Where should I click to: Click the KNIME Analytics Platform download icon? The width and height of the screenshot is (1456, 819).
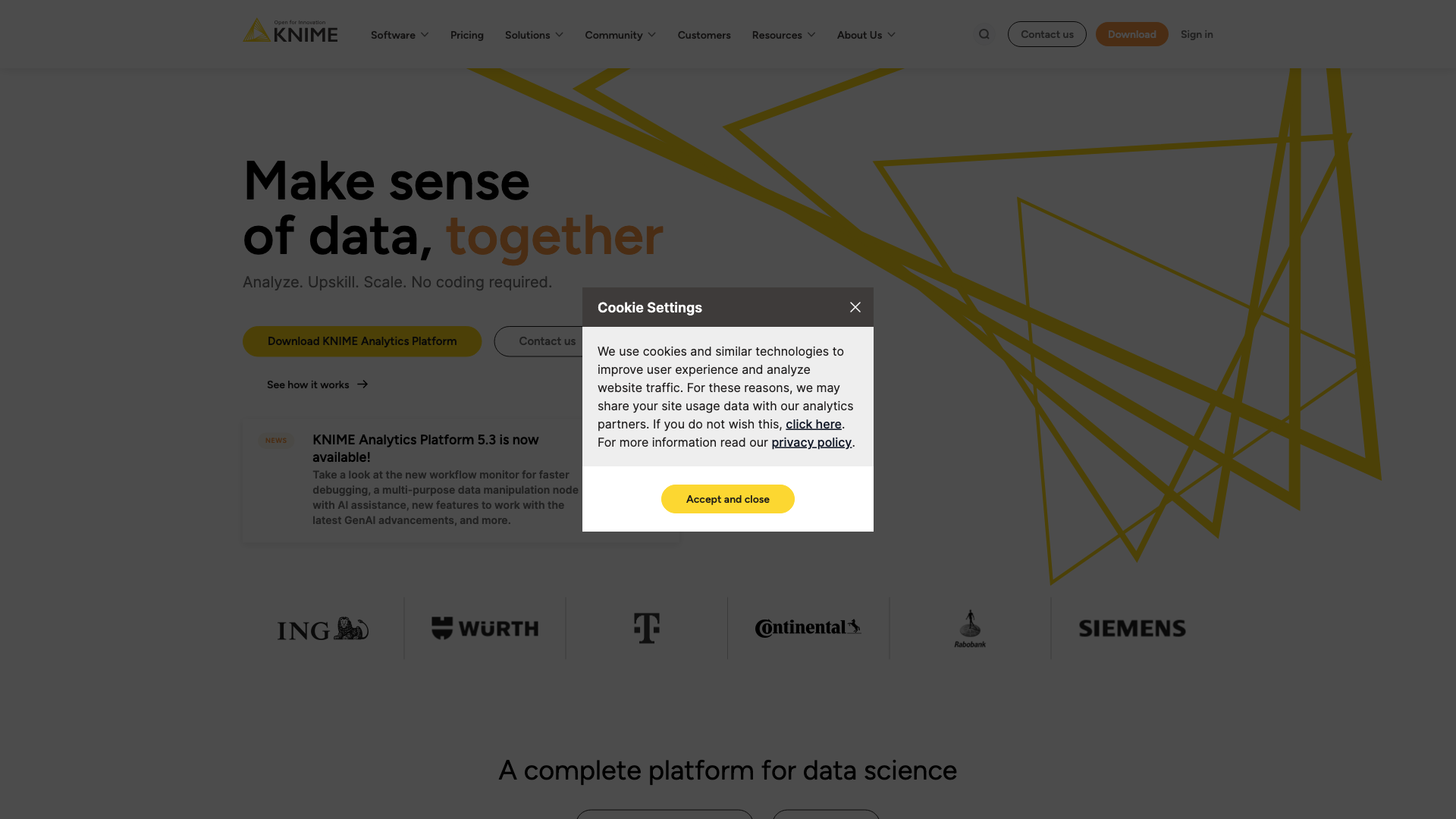click(x=362, y=341)
